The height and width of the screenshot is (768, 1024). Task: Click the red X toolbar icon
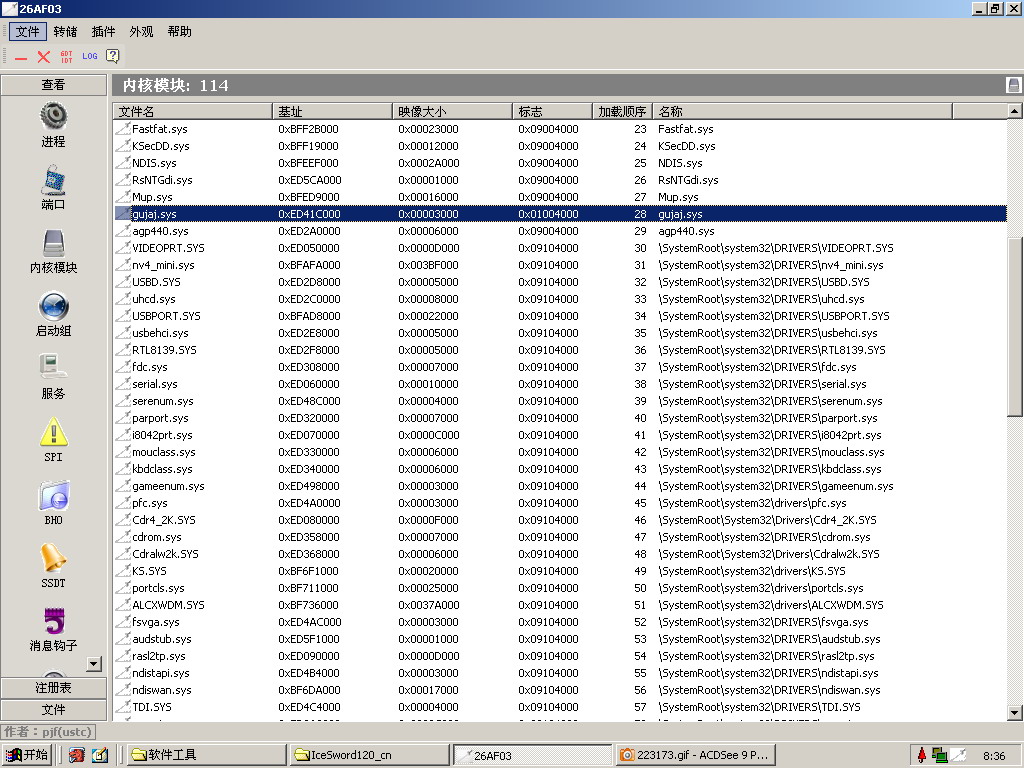(44, 57)
